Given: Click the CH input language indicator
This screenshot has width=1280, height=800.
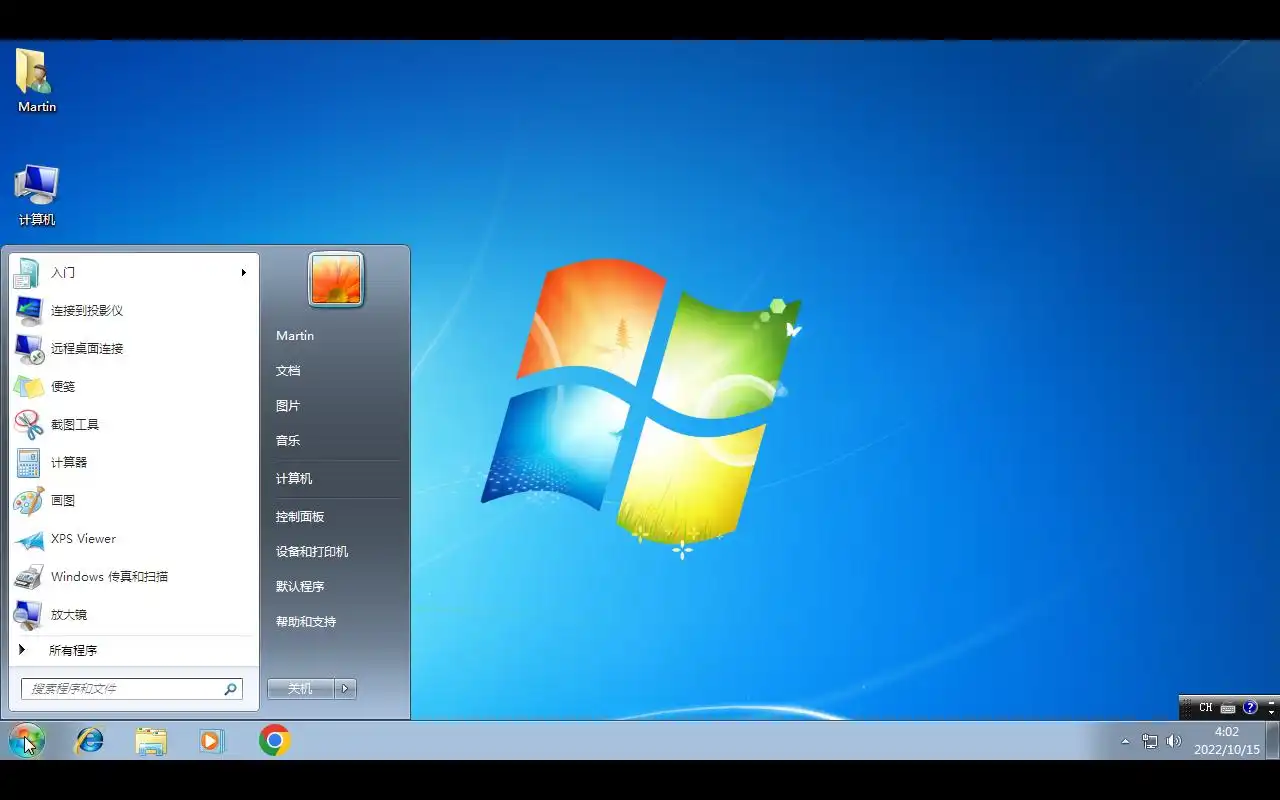Looking at the screenshot, I should 1206,708.
